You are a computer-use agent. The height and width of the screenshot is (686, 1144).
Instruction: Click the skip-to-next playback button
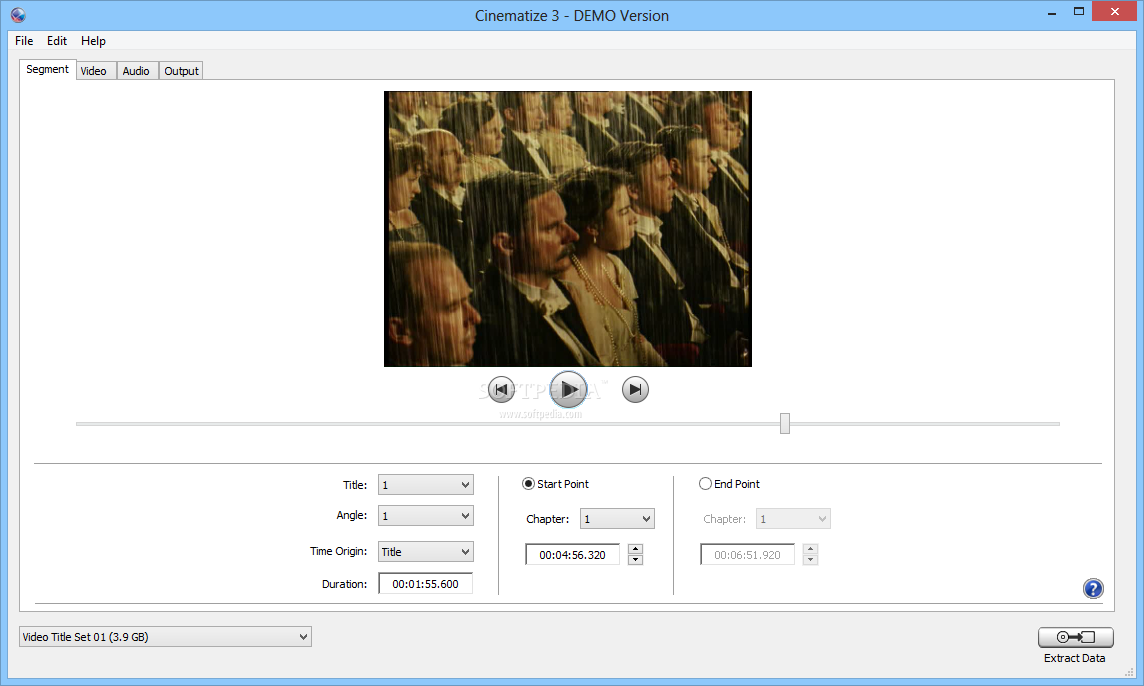(635, 390)
